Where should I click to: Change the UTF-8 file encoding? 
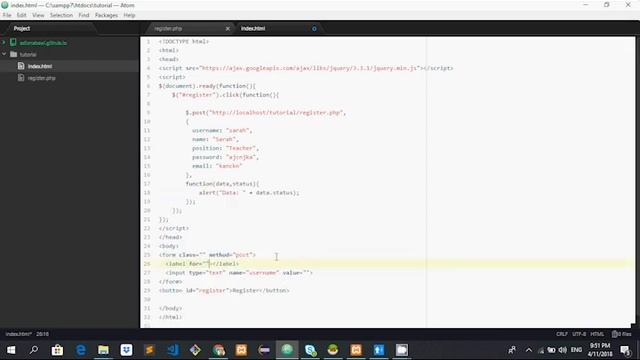point(579,334)
